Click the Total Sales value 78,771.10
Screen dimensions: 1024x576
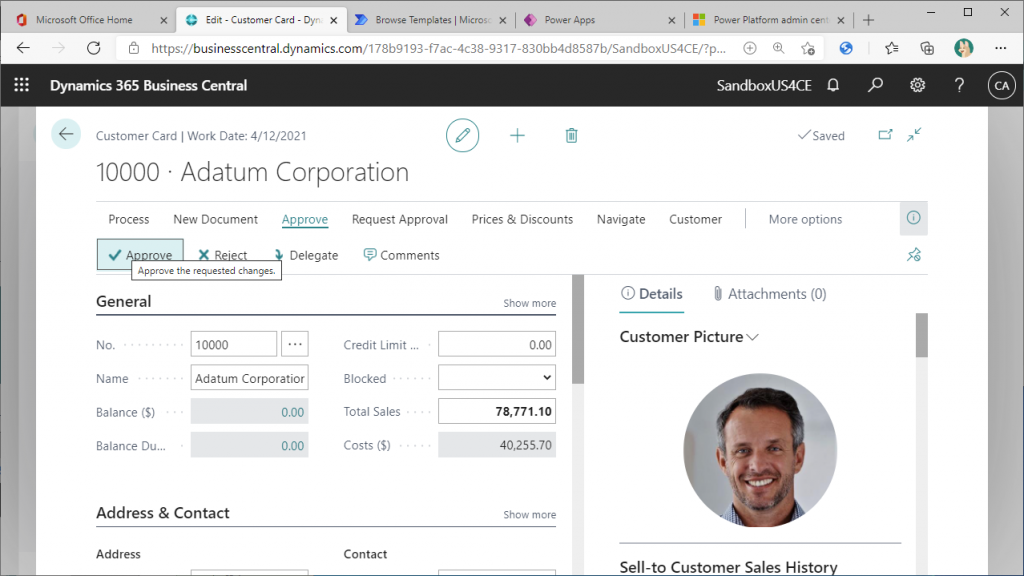point(523,411)
